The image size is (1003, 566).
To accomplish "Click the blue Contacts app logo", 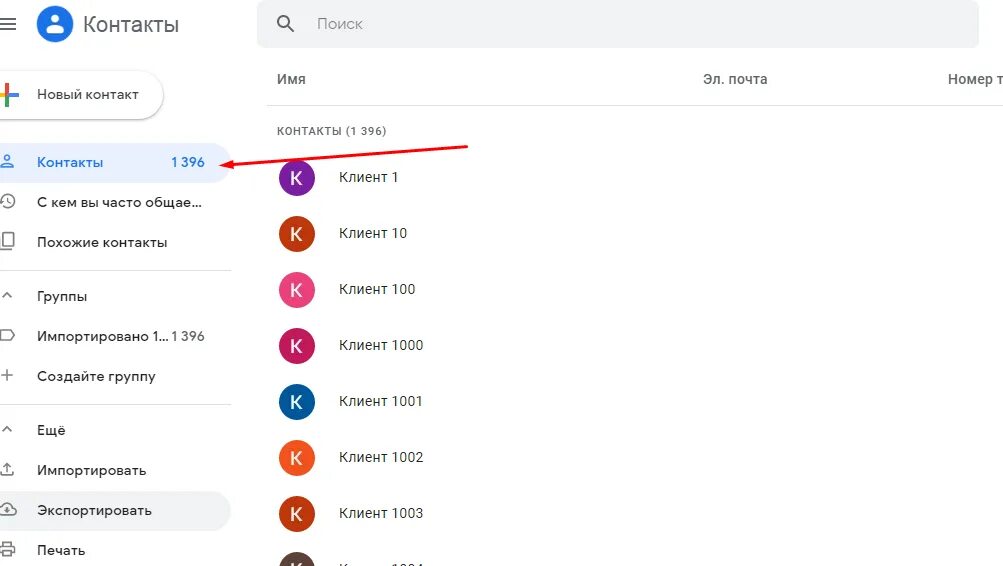I will click(x=55, y=24).
